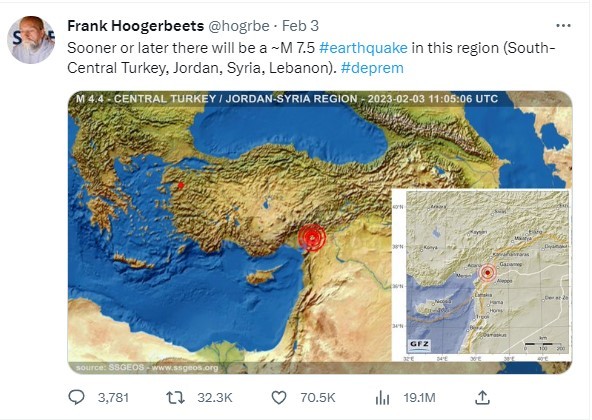The width and height of the screenshot is (592, 420).
Task: Click the Frank Hoogerbeets display name
Action: (x=136, y=26)
